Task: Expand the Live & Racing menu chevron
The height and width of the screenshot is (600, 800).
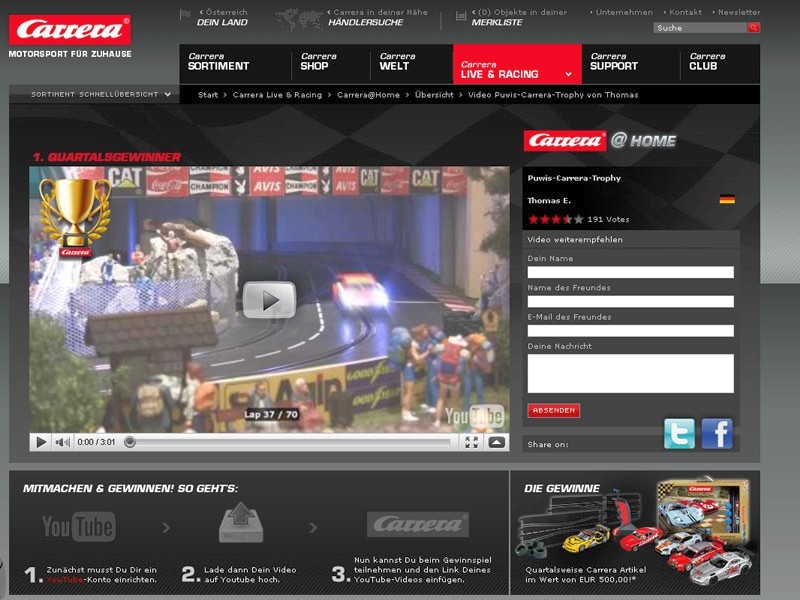Action: [568, 74]
